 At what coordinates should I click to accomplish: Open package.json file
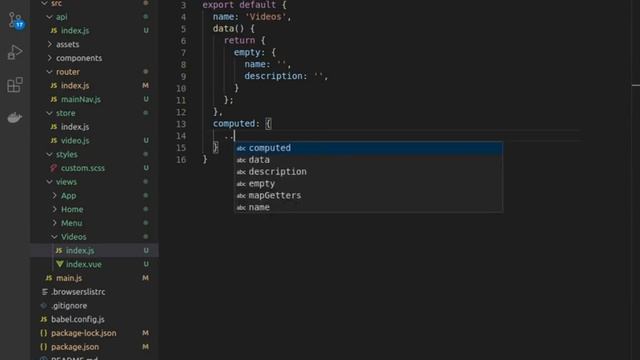point(75,347)
